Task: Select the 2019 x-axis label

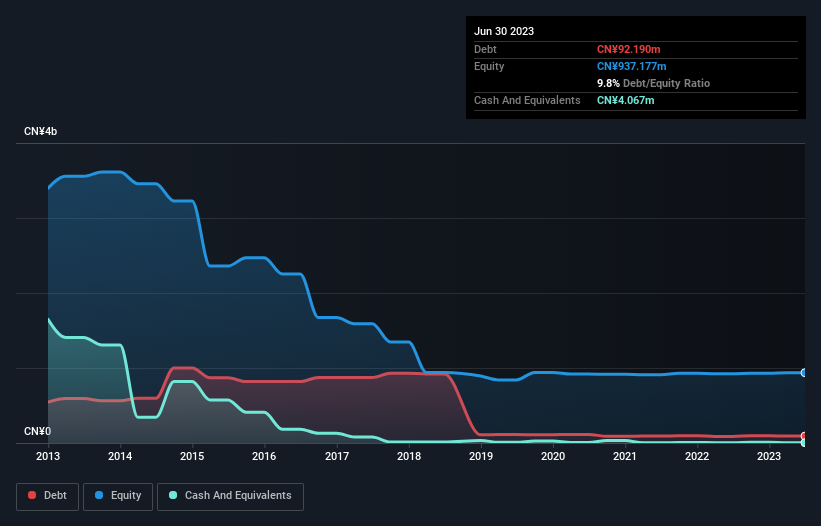Action: tap(481, 456)
